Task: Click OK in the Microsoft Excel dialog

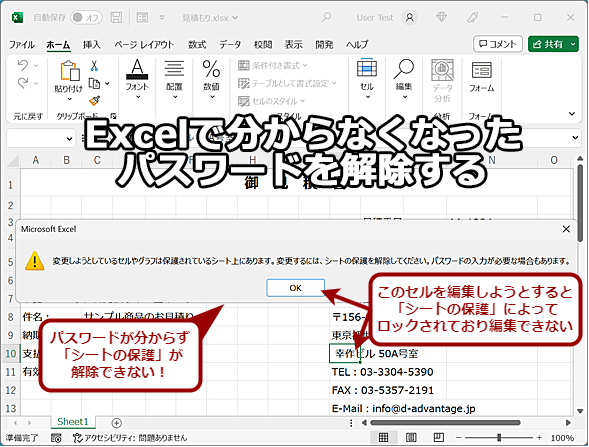Action: click(296, 288)
